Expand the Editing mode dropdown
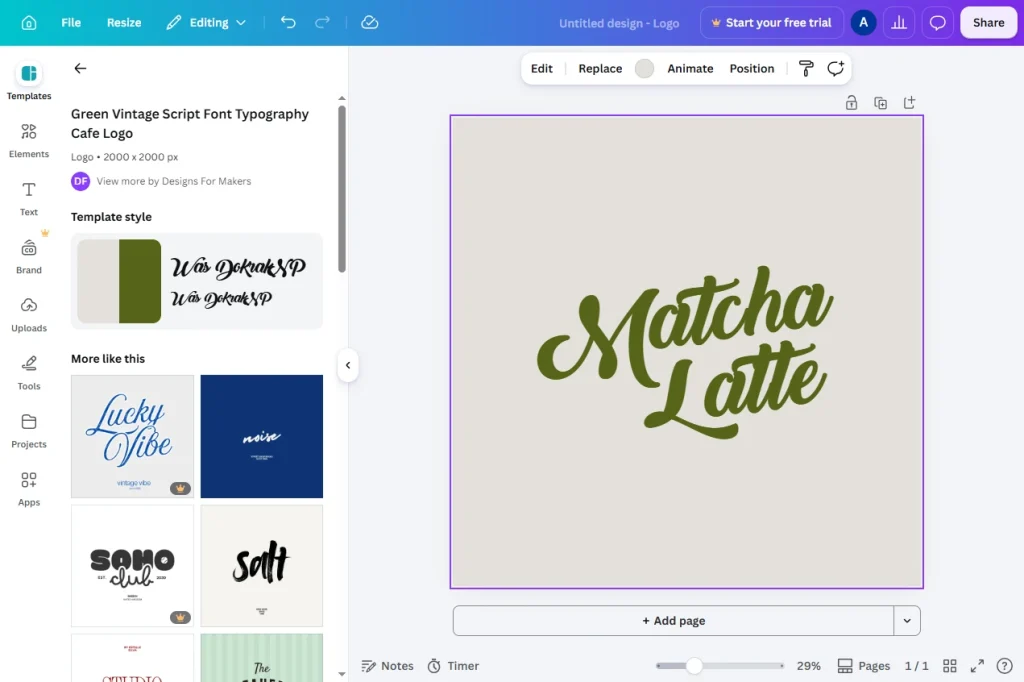 click(x=206, y=23)
